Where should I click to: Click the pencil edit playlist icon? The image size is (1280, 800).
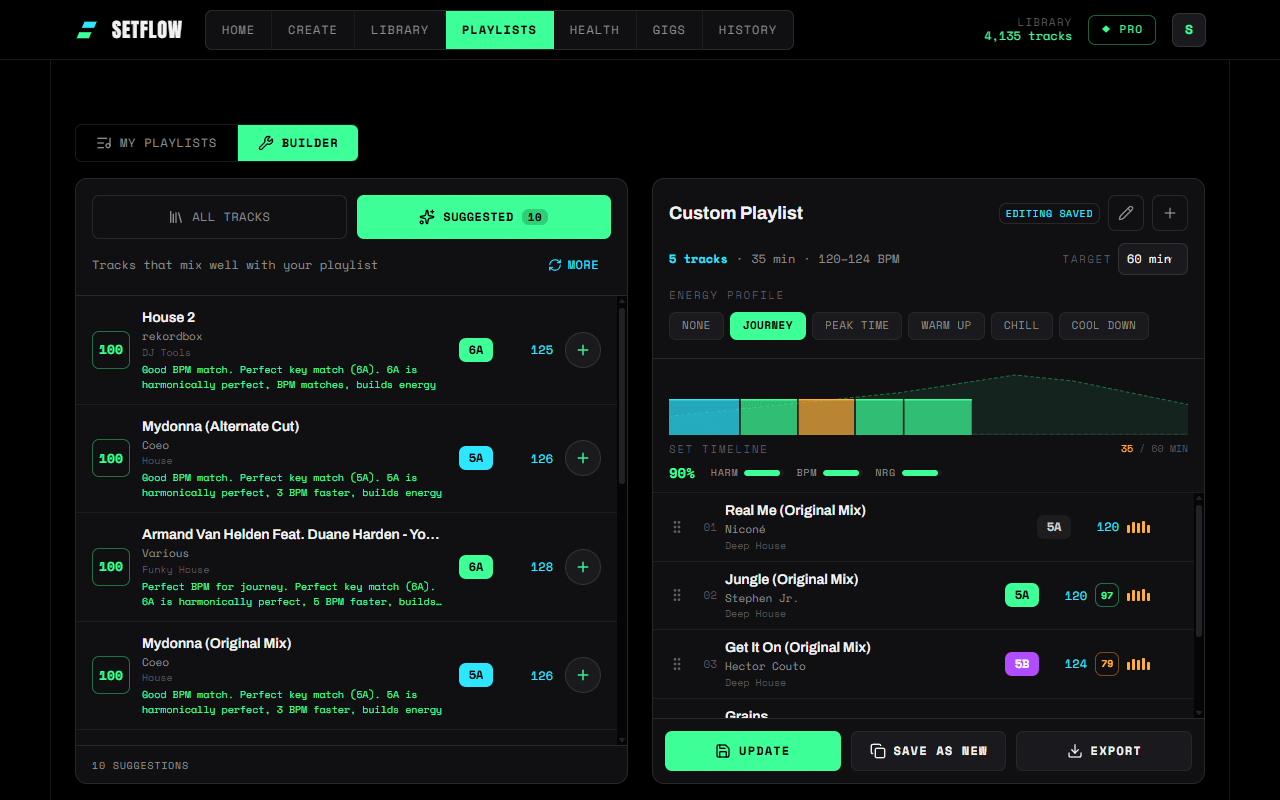1126,213
